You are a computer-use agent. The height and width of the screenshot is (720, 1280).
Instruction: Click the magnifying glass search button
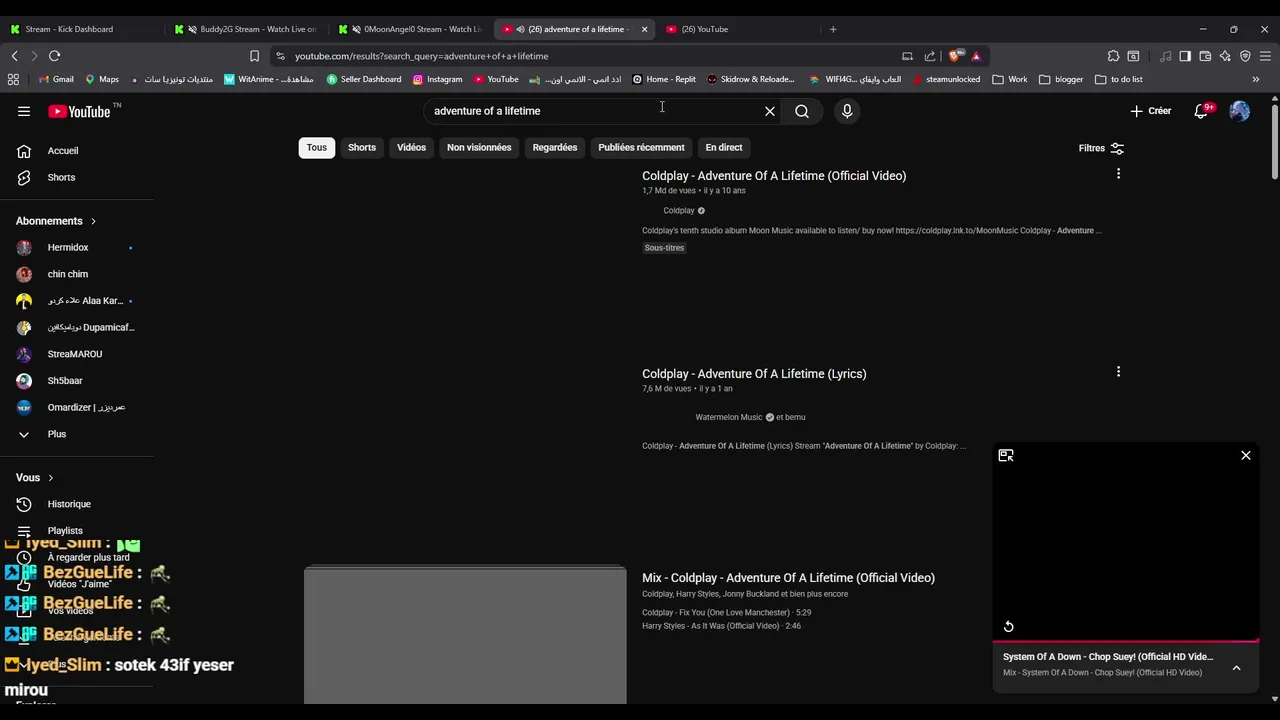point(802,111)
